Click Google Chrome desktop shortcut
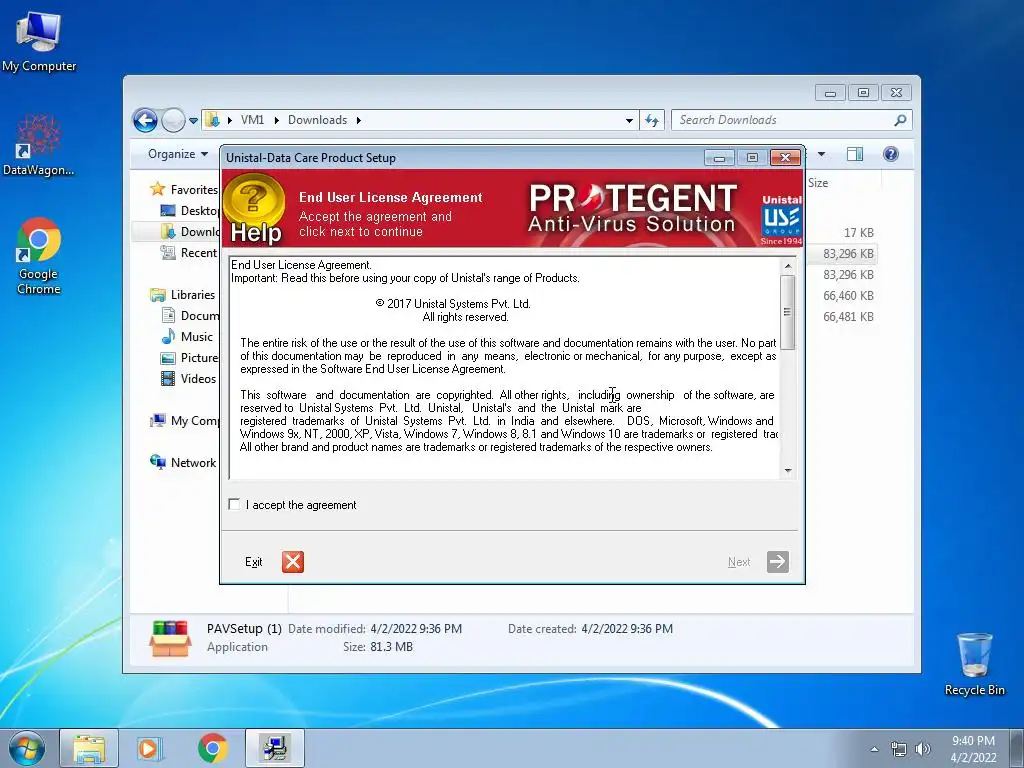Screen dimensions: 1024x768 [x=39, y=256]
